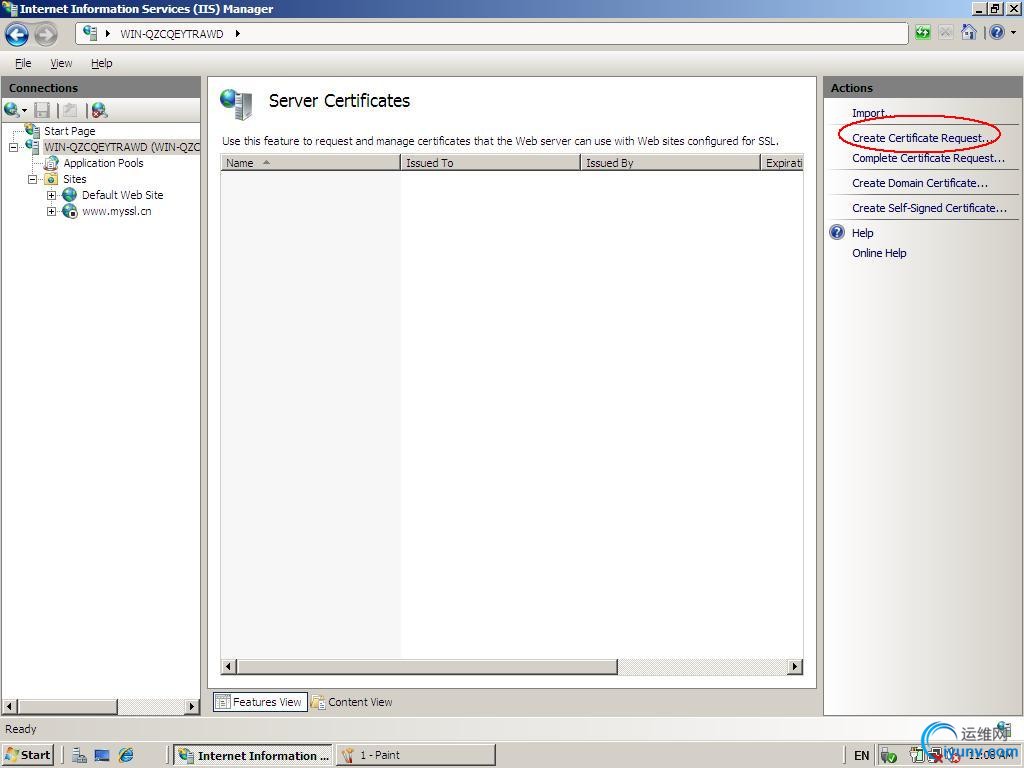Click the Windows Start button

(x=28, y=755)
